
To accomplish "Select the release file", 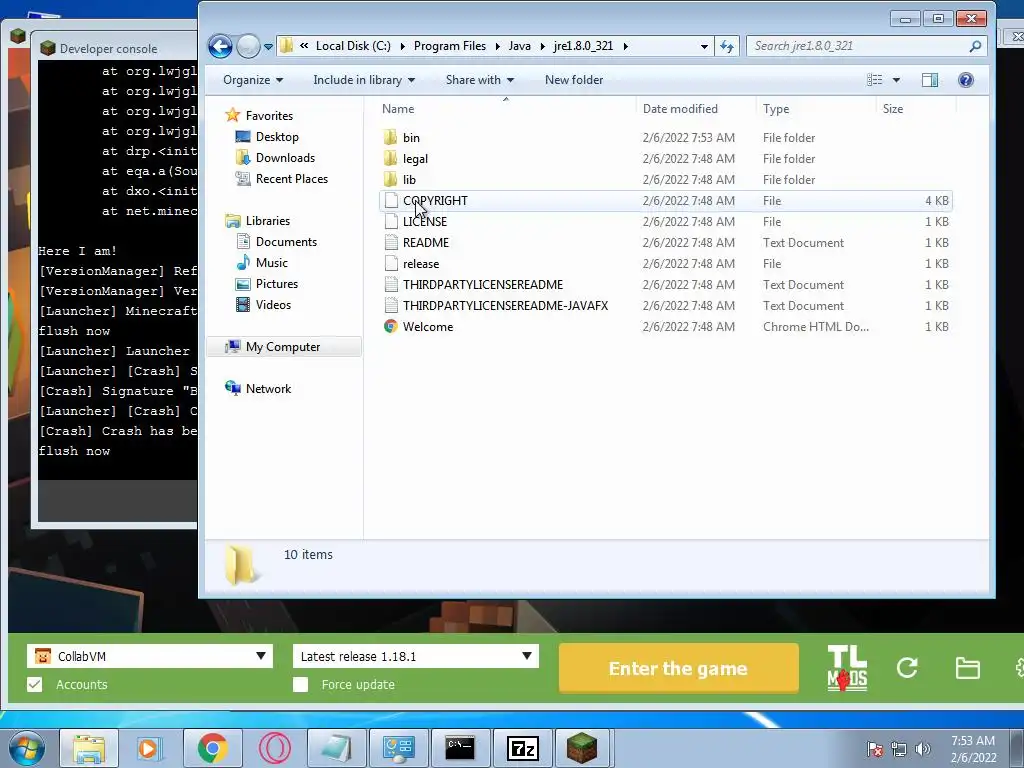I will click(x=665, y=264).
